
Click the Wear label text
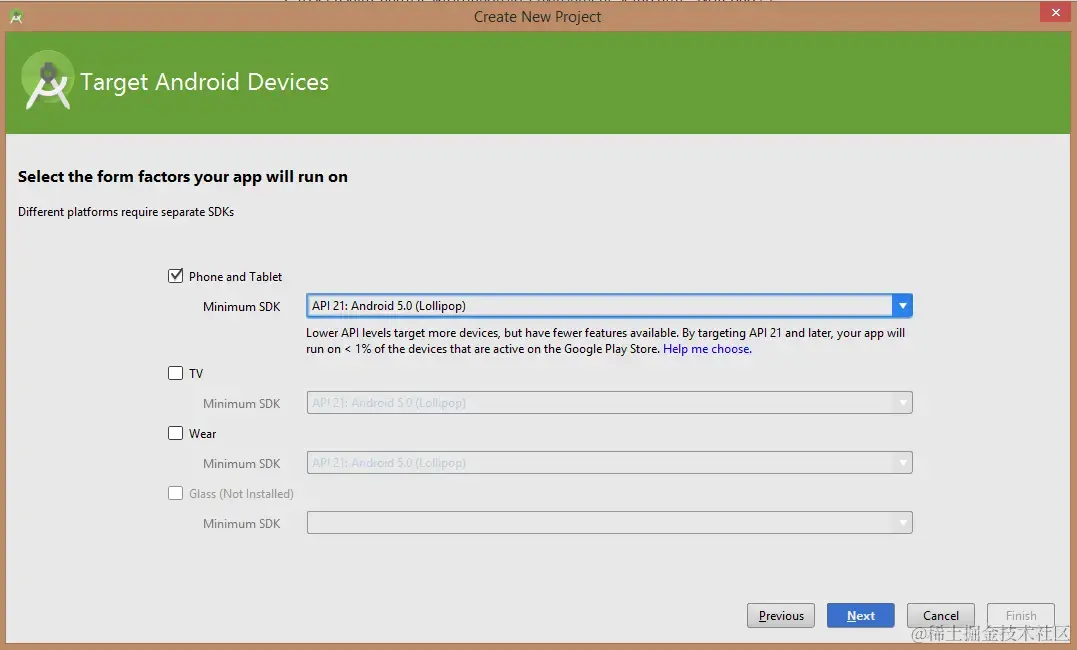tap(203, 434)
